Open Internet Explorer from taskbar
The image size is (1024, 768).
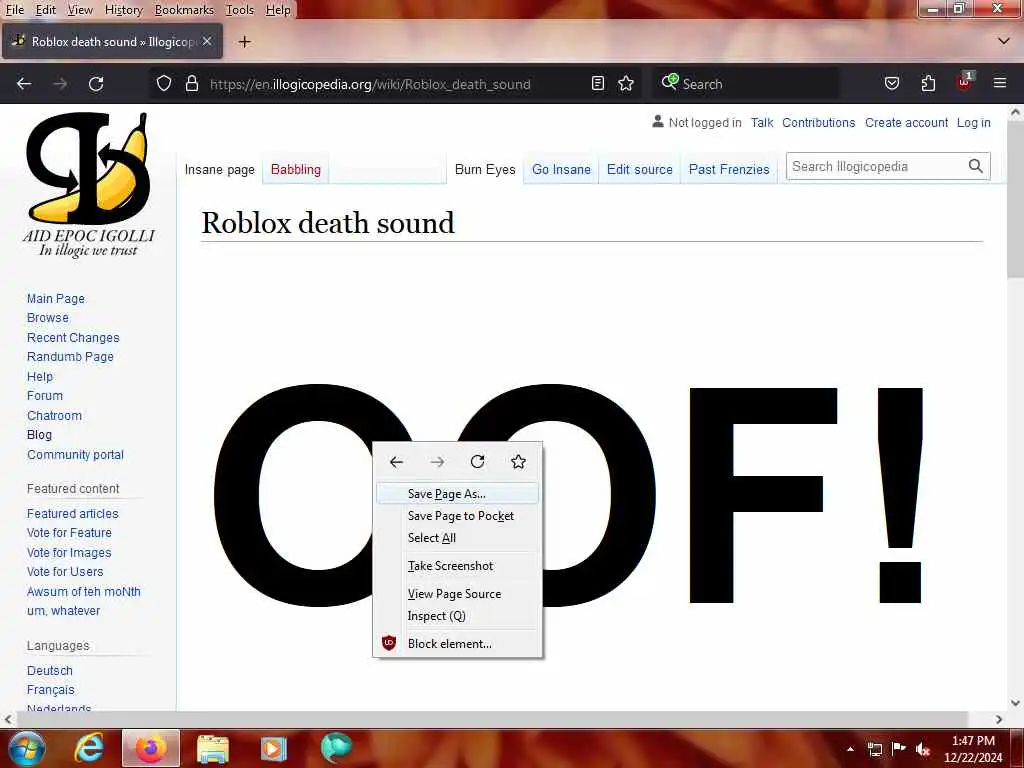click(x=89, y=748)
